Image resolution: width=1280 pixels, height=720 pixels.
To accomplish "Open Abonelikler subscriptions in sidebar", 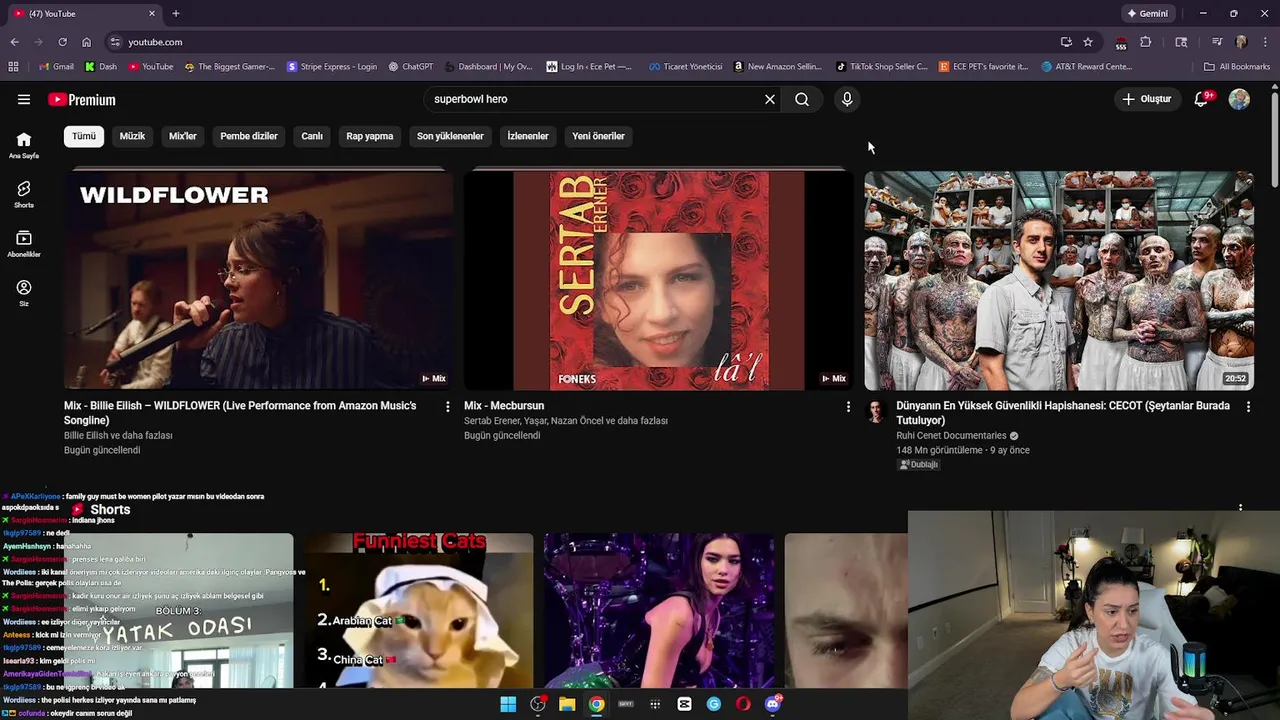I will (x=24, y=244).
